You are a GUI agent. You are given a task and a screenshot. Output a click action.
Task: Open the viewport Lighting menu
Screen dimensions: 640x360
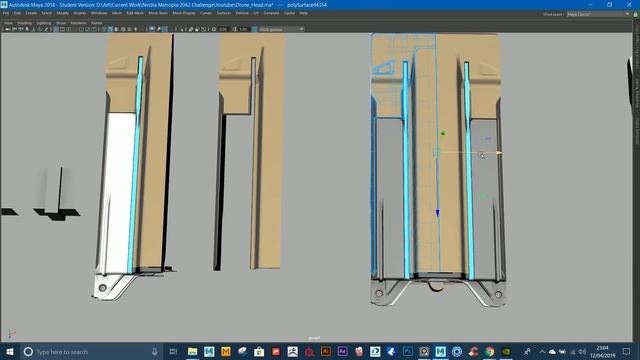coord(44,23)
